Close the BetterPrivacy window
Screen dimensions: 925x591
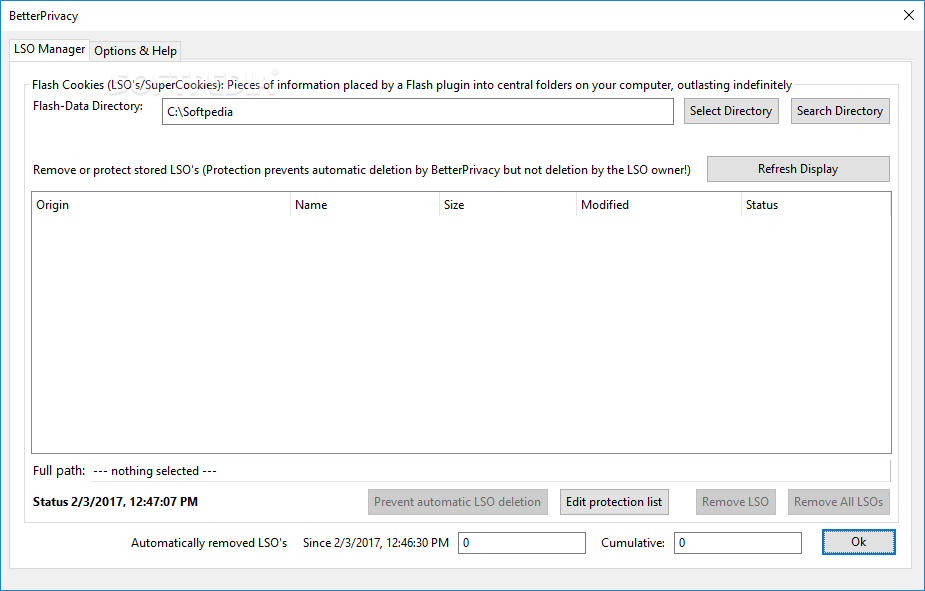(x=908, y=15)
